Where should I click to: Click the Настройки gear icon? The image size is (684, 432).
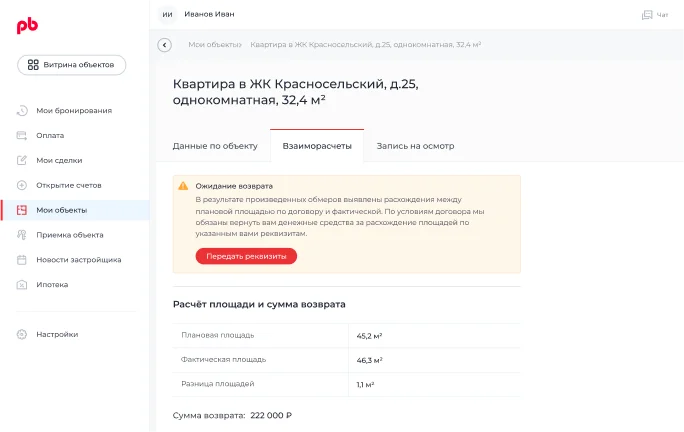coord(22,334)
